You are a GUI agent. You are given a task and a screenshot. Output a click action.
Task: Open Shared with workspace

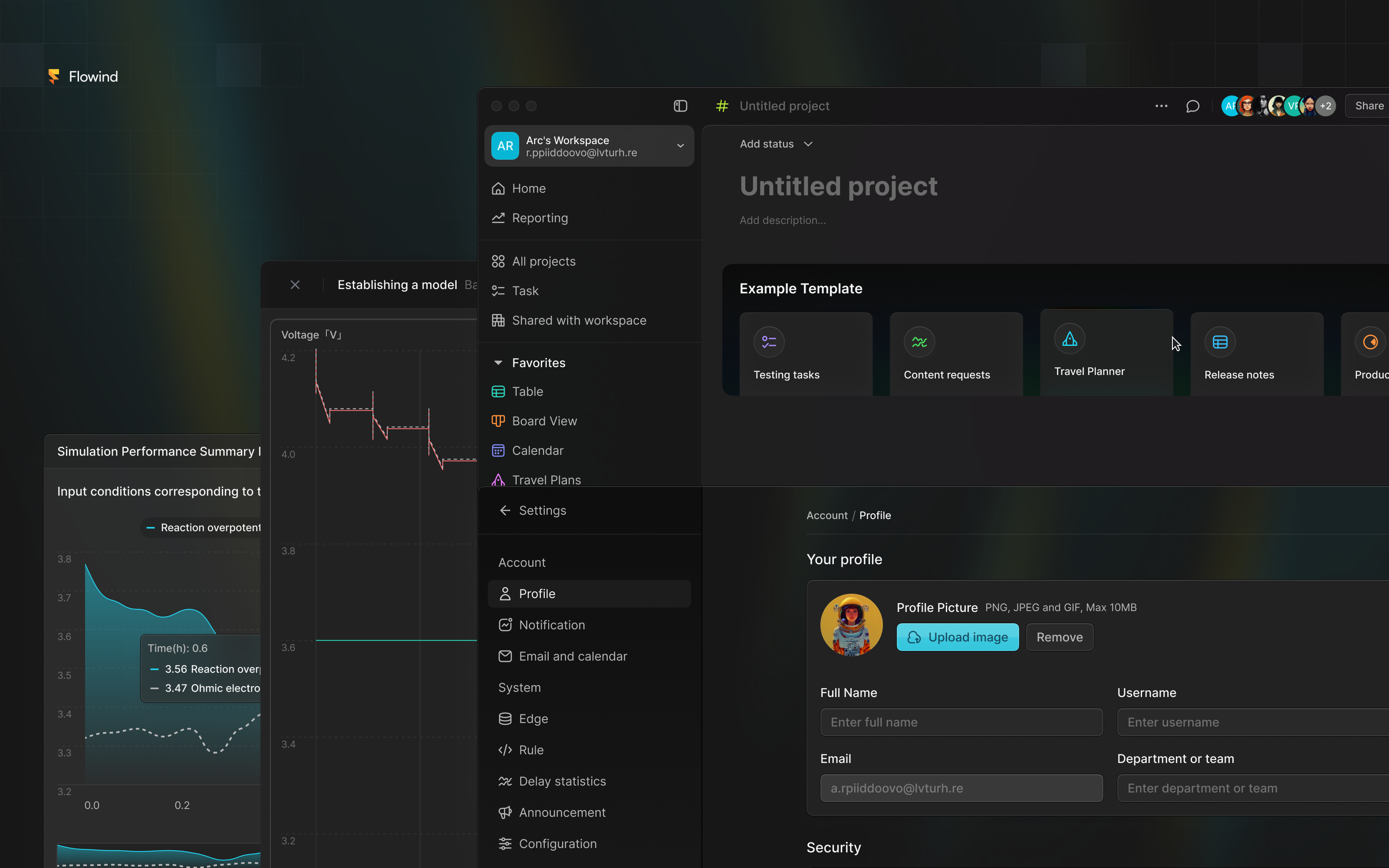[x=589, y=320]
